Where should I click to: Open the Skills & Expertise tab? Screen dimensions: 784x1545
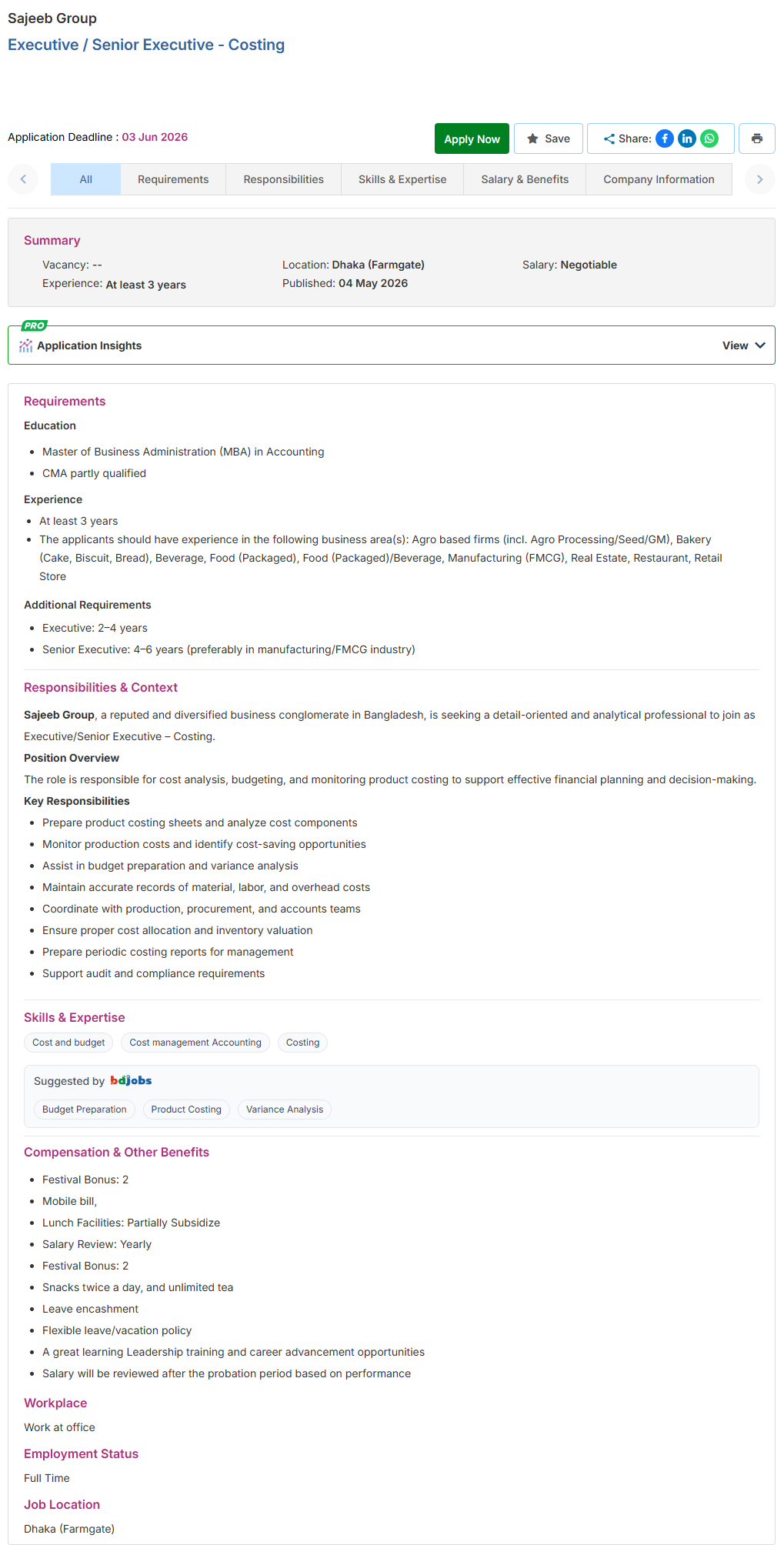coord(402,179)
